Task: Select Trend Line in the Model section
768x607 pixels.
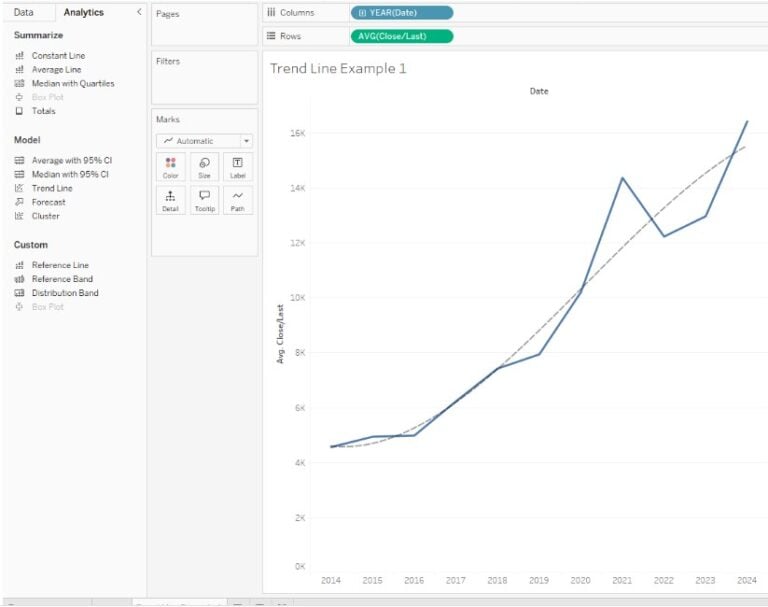Action: (x=51, y=188)
